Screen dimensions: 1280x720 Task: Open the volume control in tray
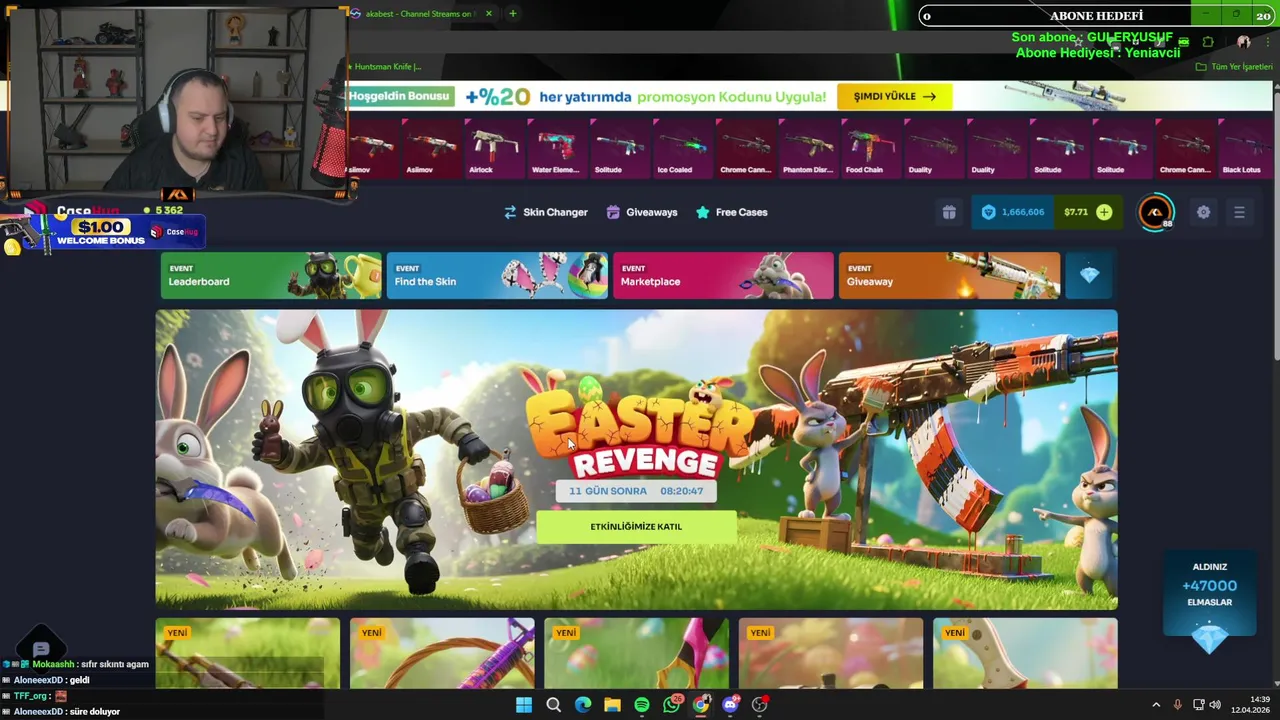(1214, 705)
